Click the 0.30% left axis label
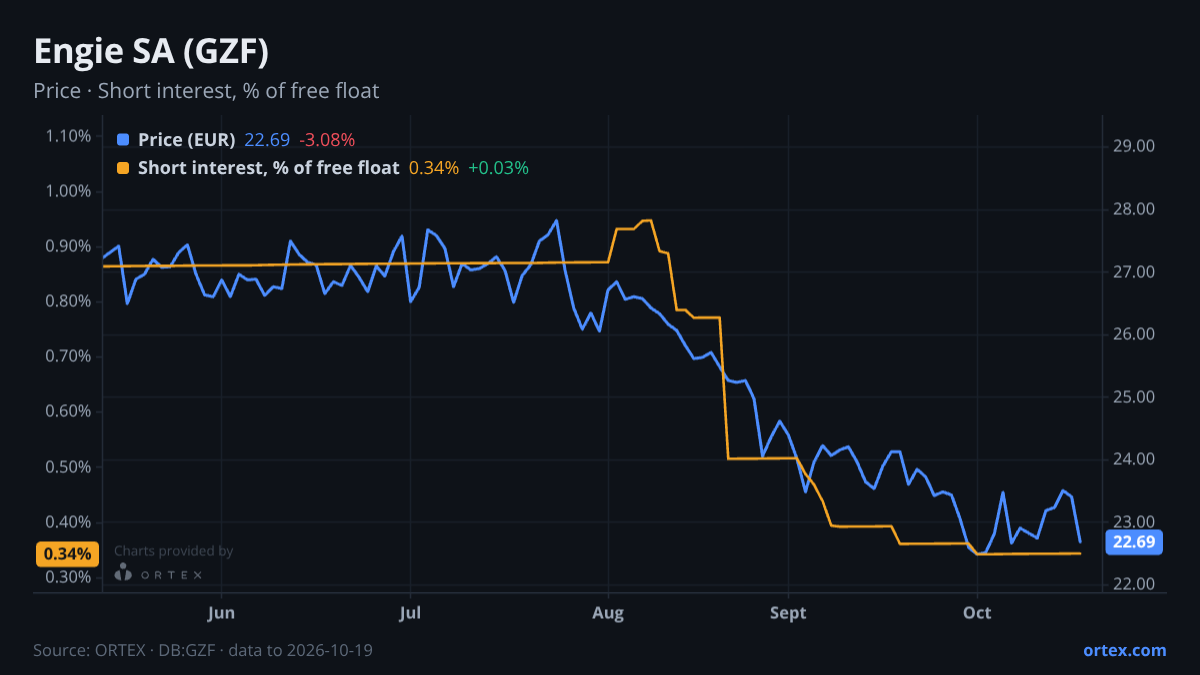1200x675 pixels. pos(68,577)
